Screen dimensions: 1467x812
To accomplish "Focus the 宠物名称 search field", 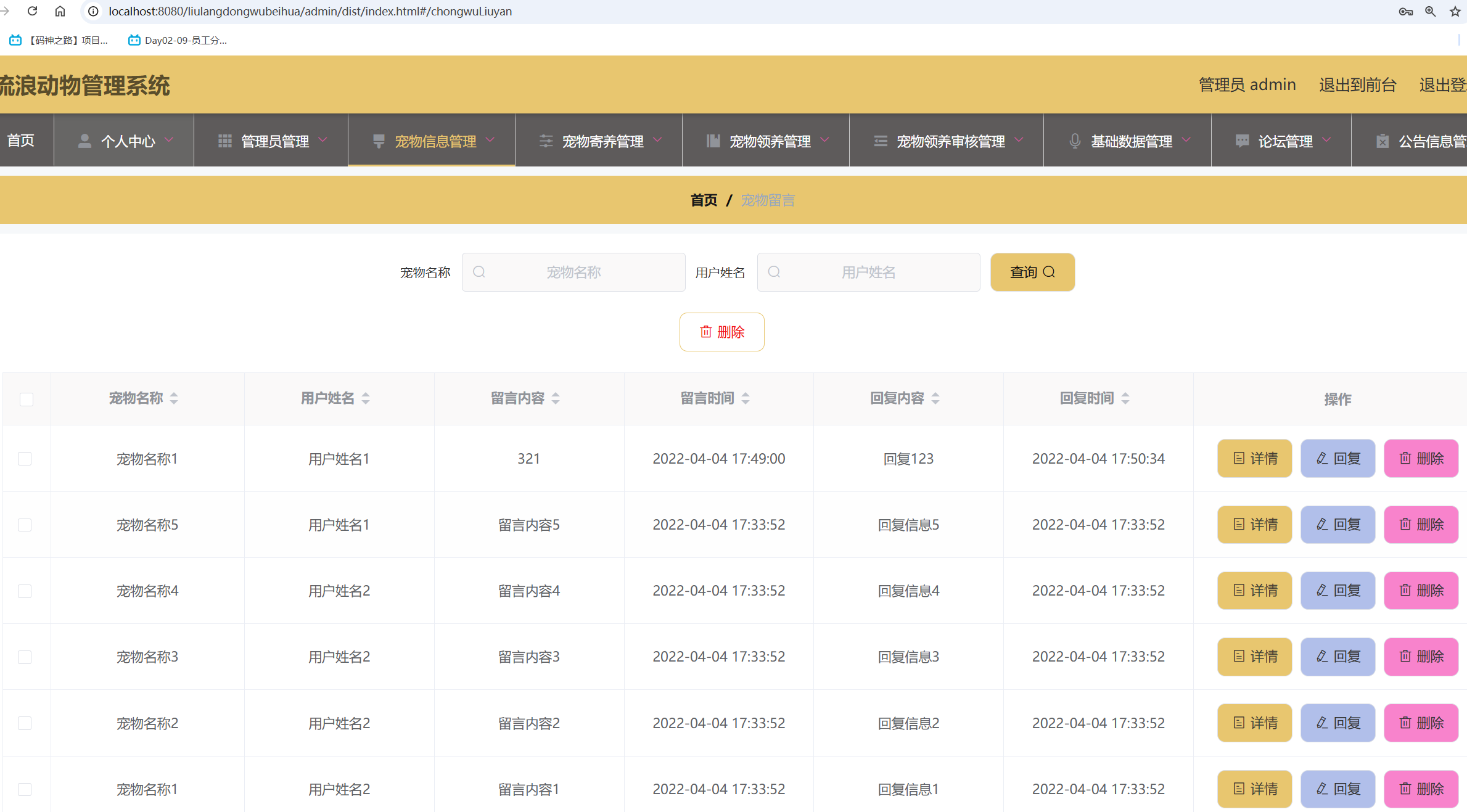I will pyautogui.click(x=573, y=272).
